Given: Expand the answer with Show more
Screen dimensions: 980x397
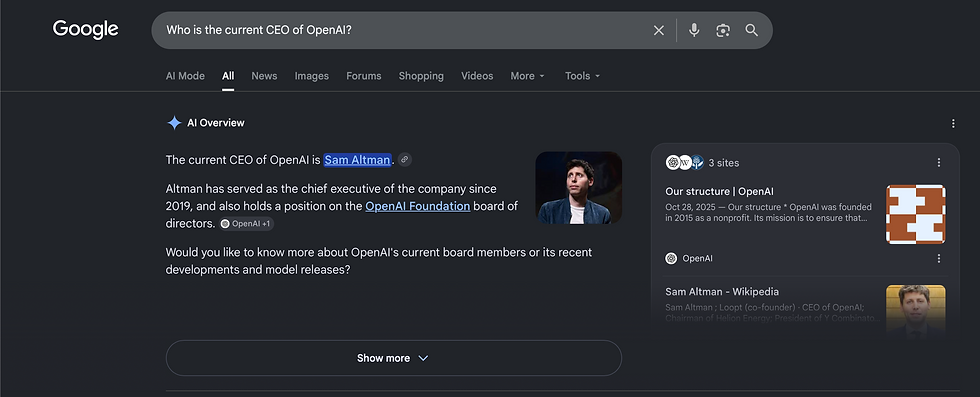Looking at the screenshot, I should pos(394,358).
